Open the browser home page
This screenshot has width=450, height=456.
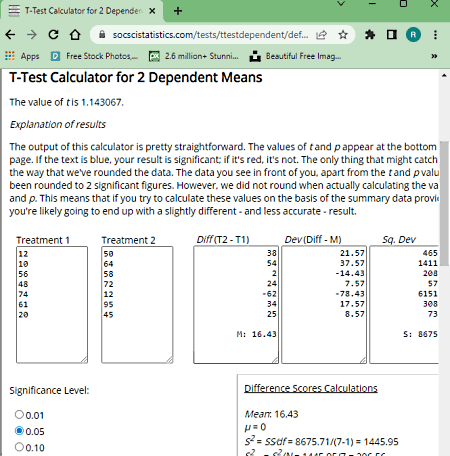[75, 35]
